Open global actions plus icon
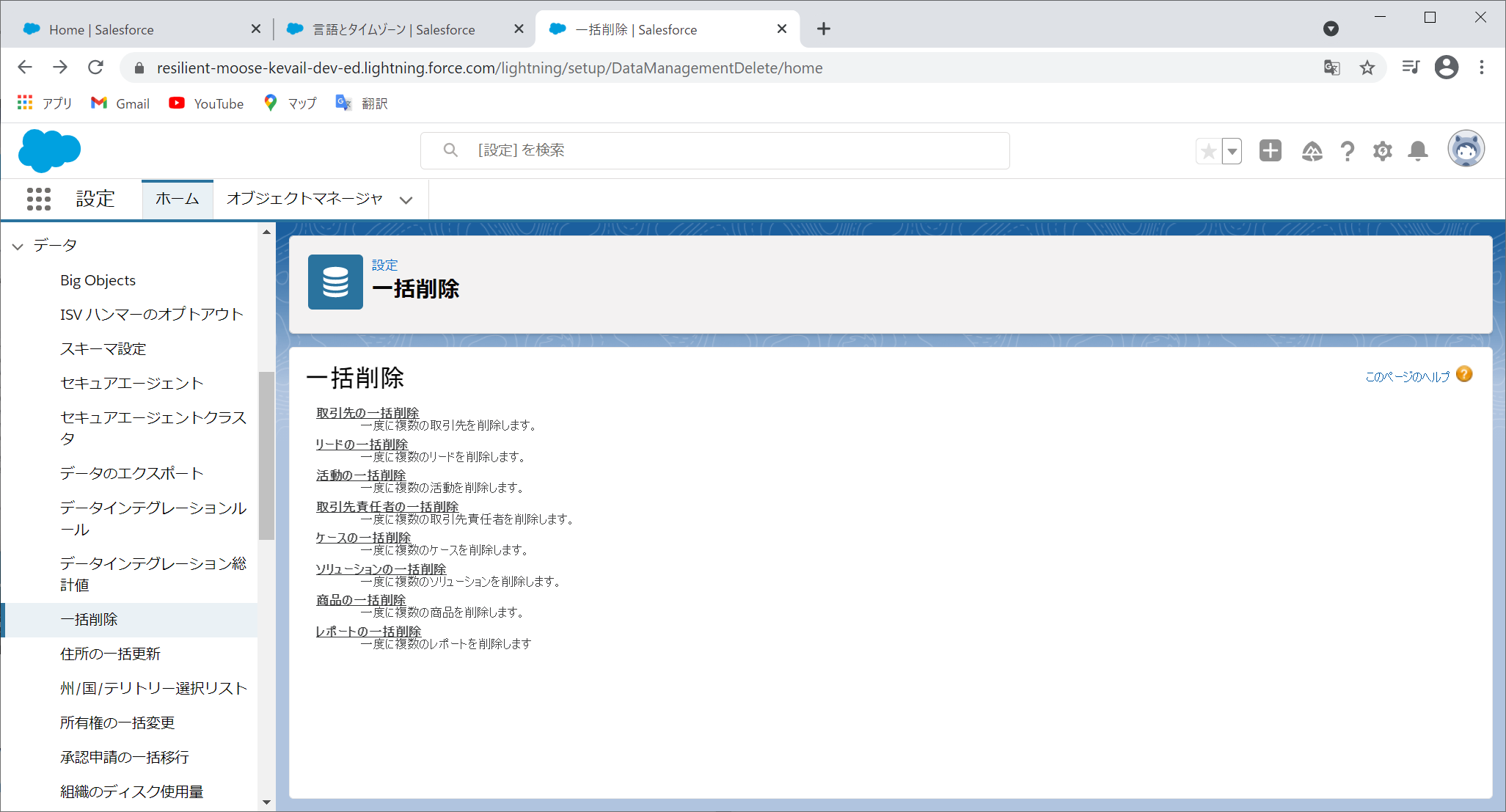Image resolution: width=1506 pixels, height=812 pixels. click(1270, 150)
